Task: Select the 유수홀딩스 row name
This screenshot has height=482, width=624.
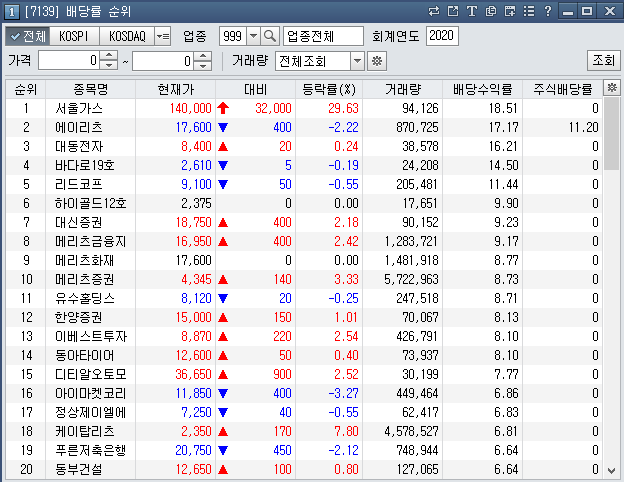Action: [85, 298]
